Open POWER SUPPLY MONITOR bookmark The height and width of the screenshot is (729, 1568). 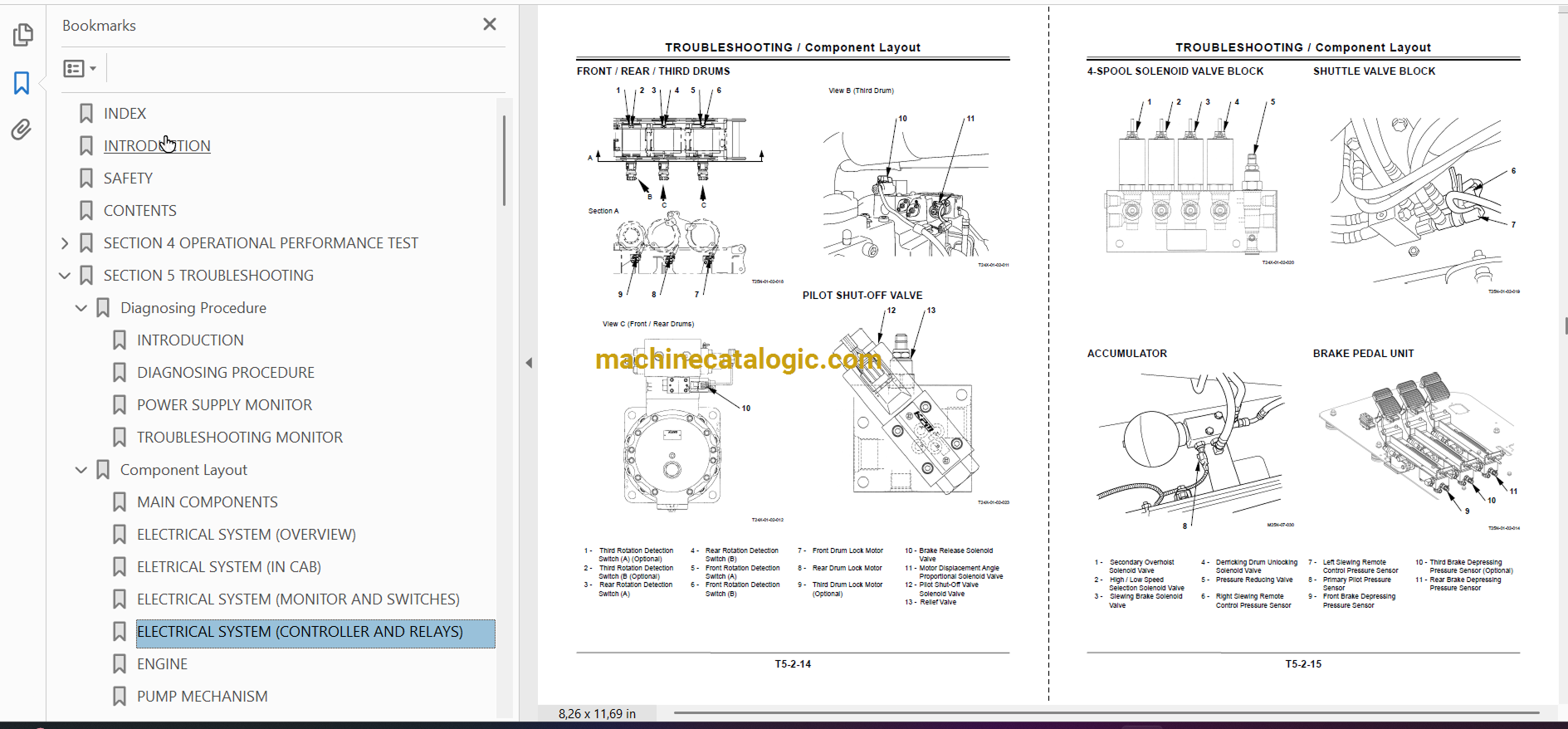point(224,404)
